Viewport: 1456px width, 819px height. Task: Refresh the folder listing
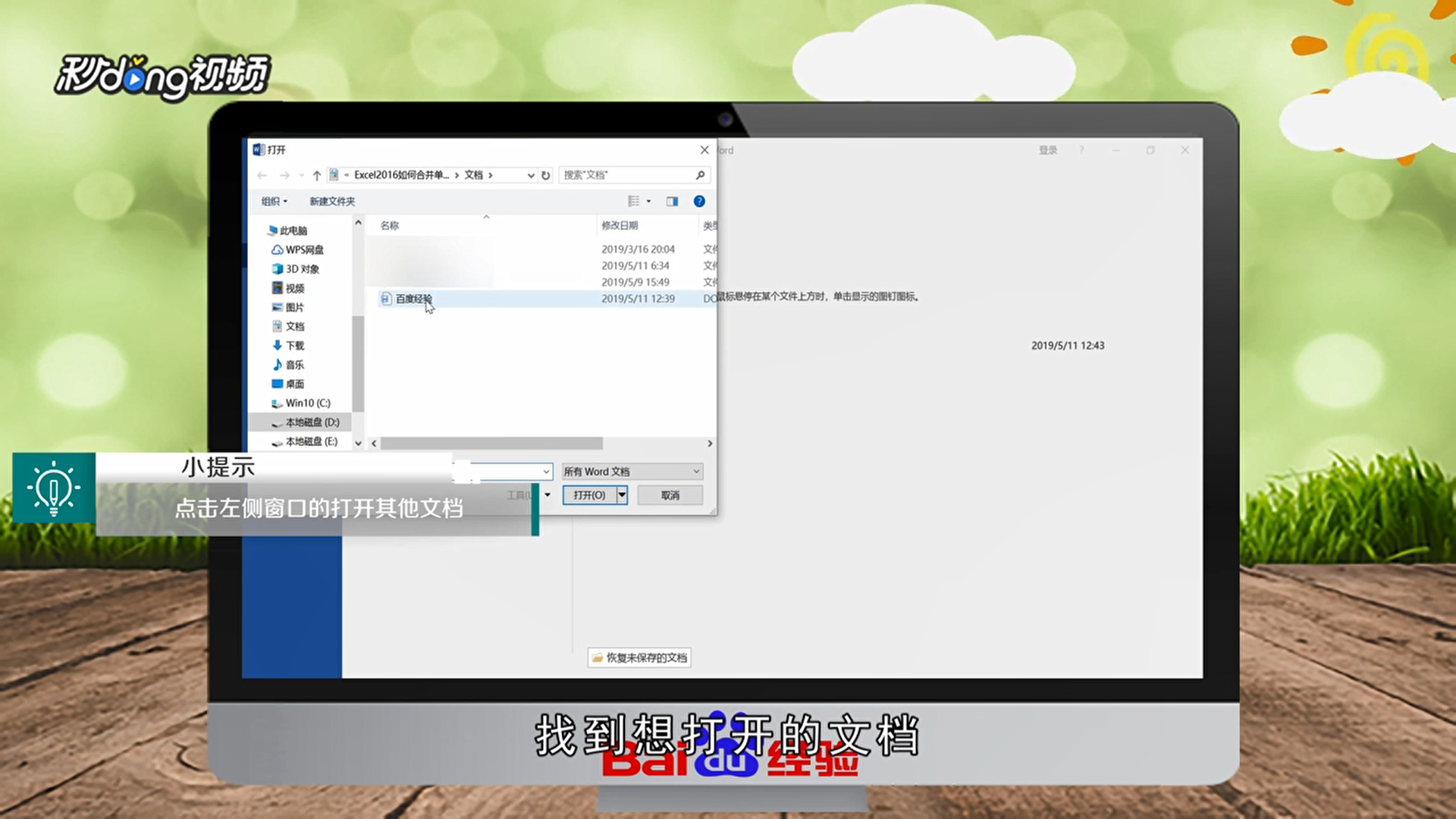tap(545, 175)
